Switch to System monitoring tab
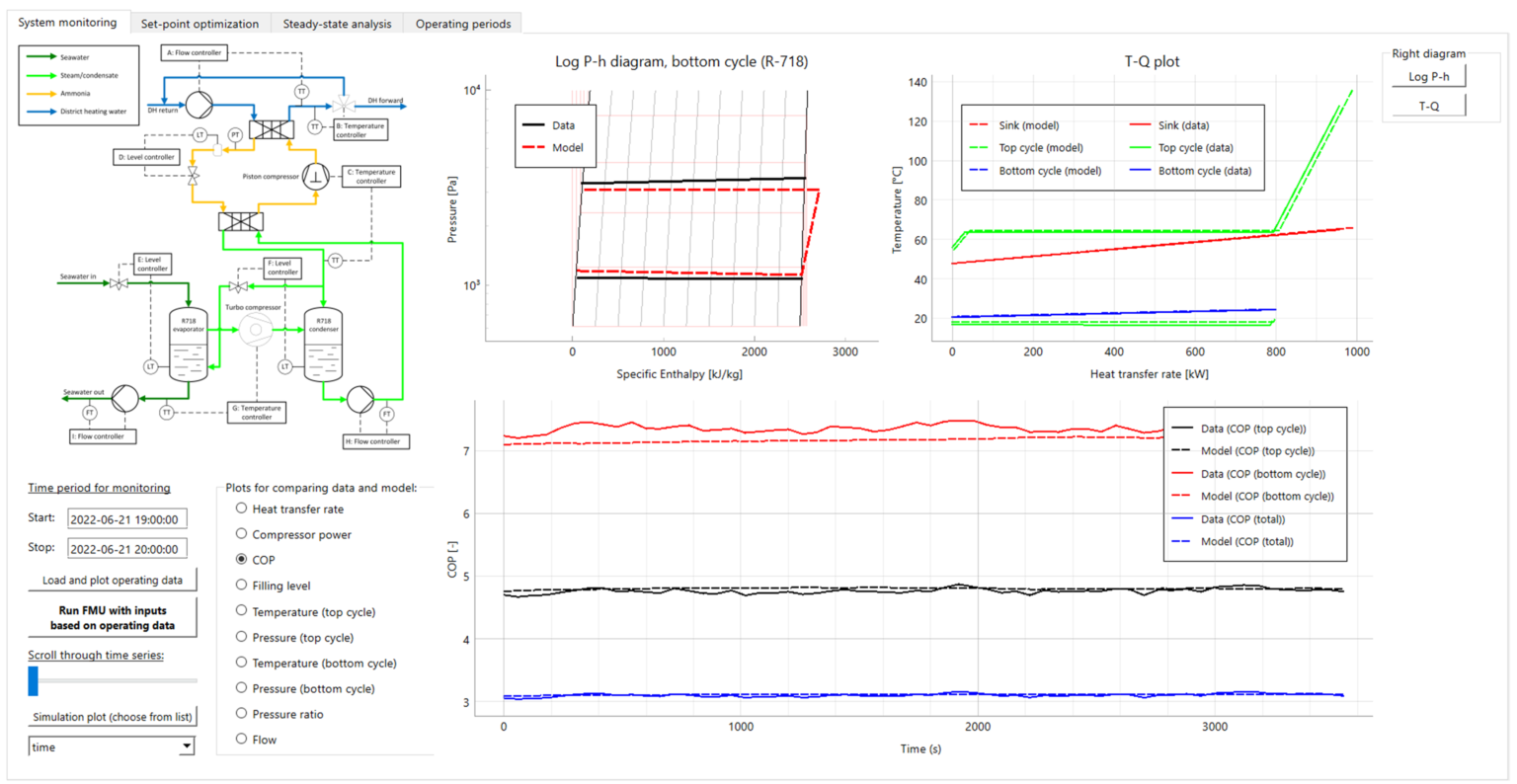Screen dimensions: 1517x784 (x=67, y=22)
